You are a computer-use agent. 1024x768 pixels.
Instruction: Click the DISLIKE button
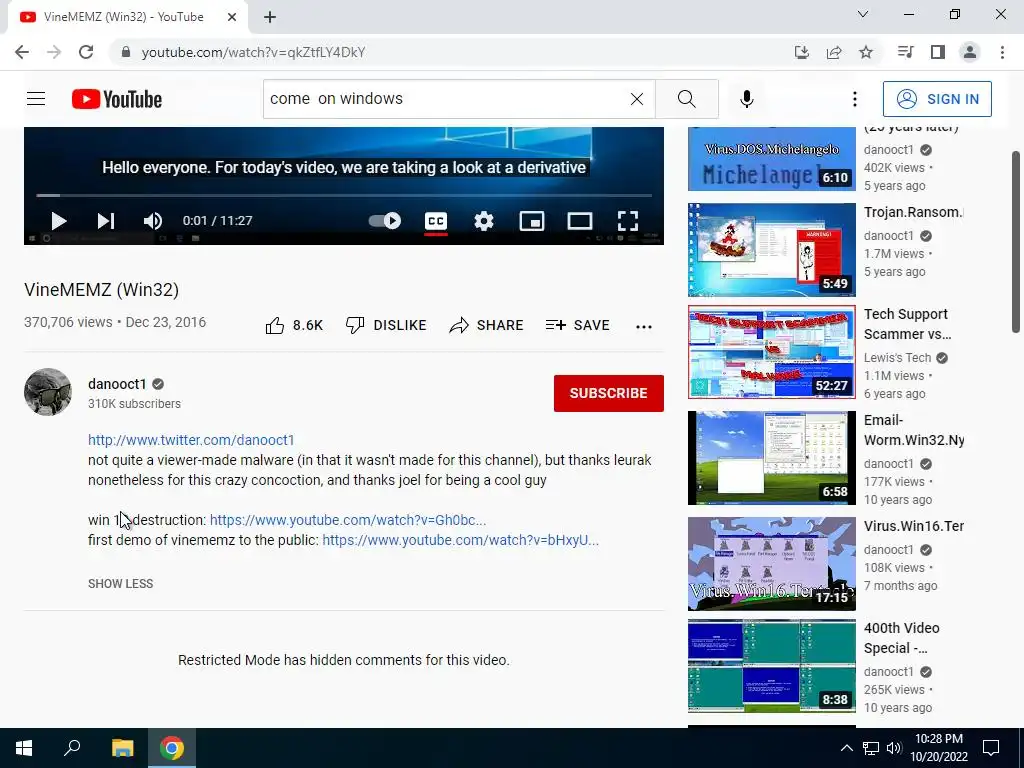coord(386,325)
